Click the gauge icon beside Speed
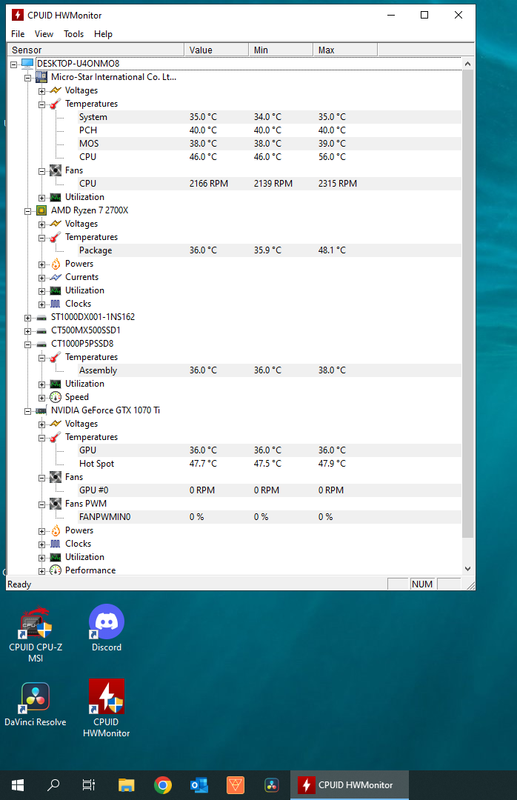This screenshot has width=517, height=800. 55,397
